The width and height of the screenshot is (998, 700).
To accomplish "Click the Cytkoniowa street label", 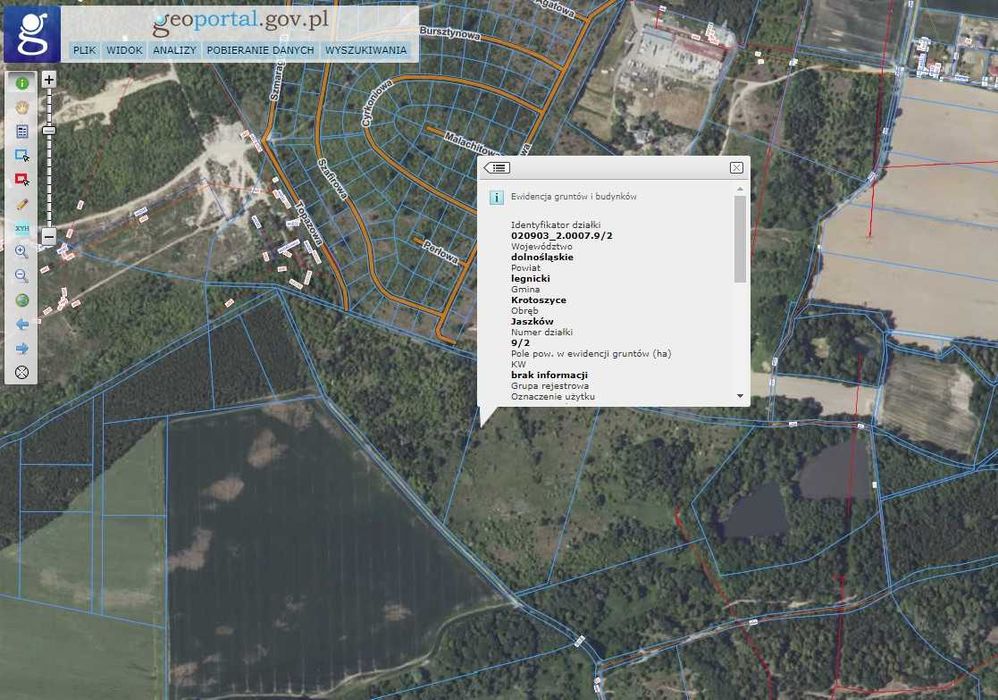I will 377,102.
